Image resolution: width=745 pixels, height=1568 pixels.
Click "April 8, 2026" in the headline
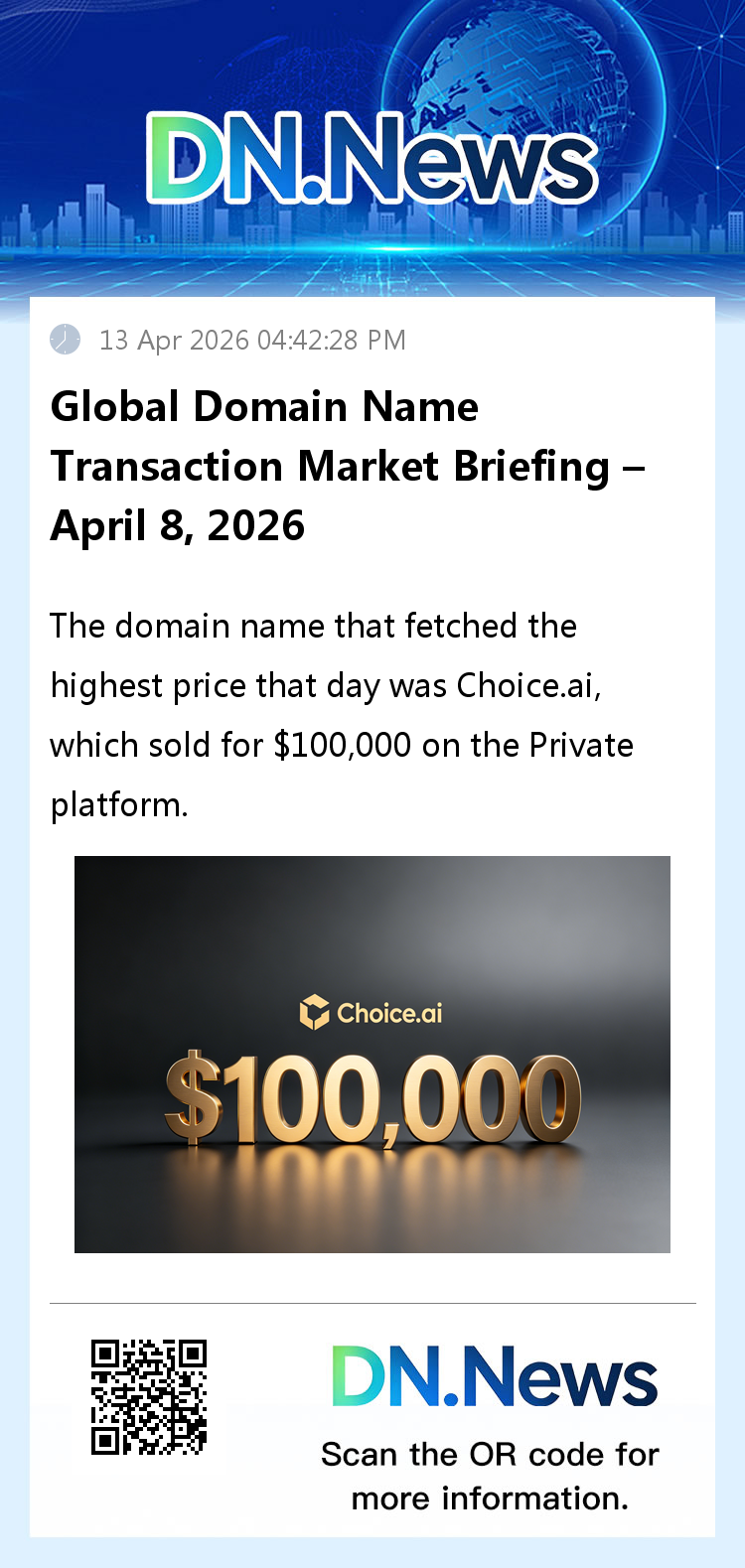click(178, 525)
